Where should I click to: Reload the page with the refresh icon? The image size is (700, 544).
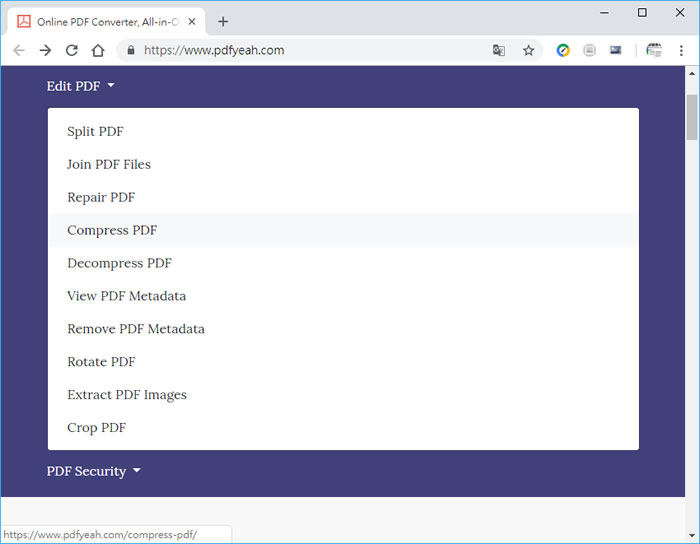(x=71, y=50)
